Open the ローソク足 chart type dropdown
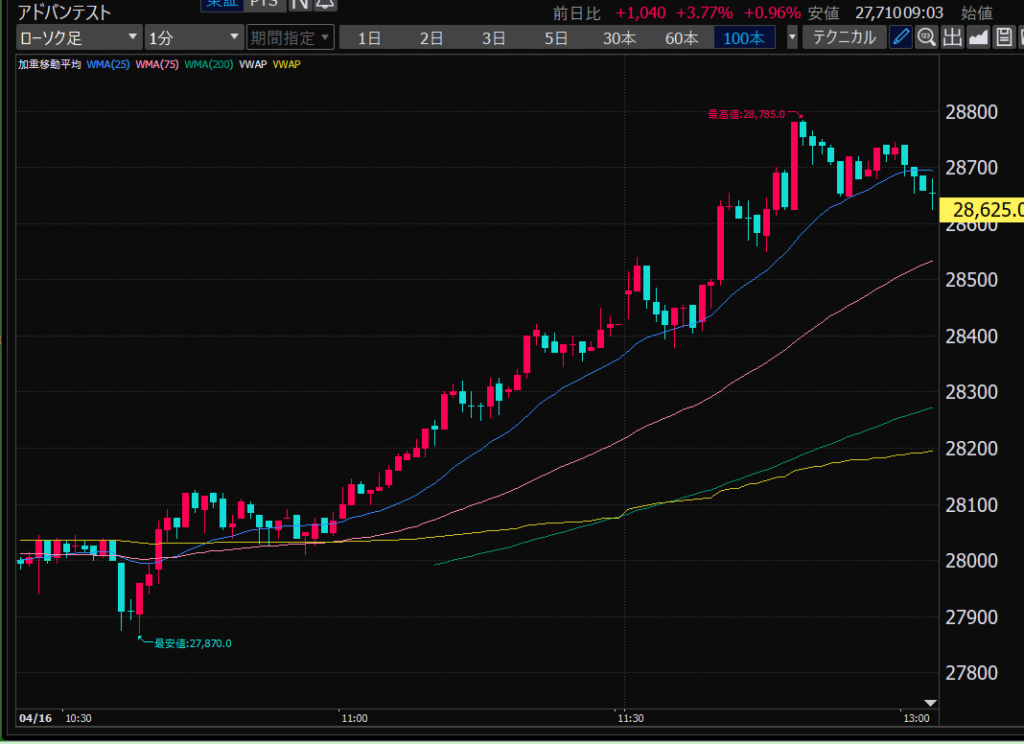The height and width of the screenshot is (744, 1024). (x=79, y=38)
